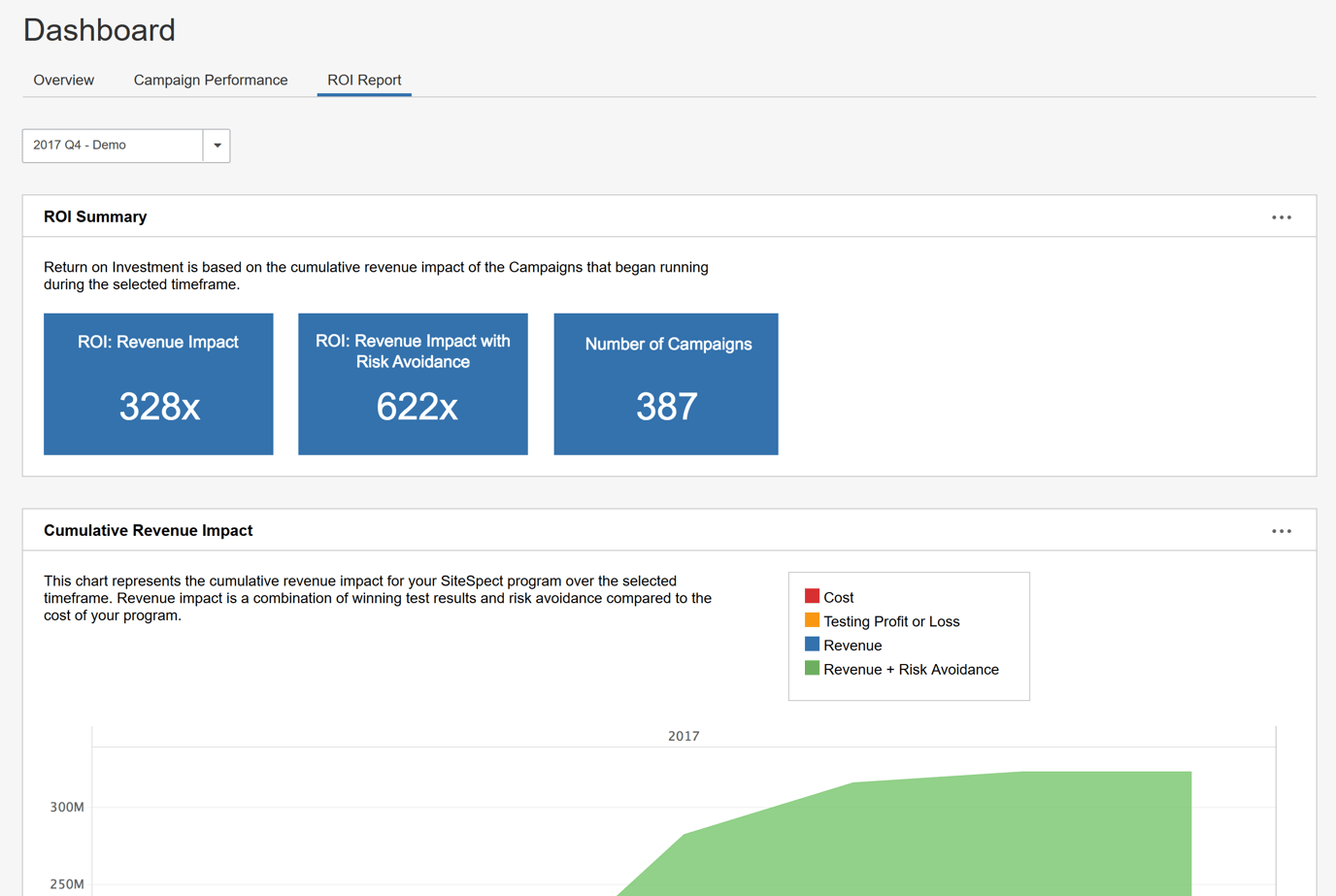Click the red Cost legend swatch
The width and height of the screenshot is (1336, 896).
click(812, 596)
